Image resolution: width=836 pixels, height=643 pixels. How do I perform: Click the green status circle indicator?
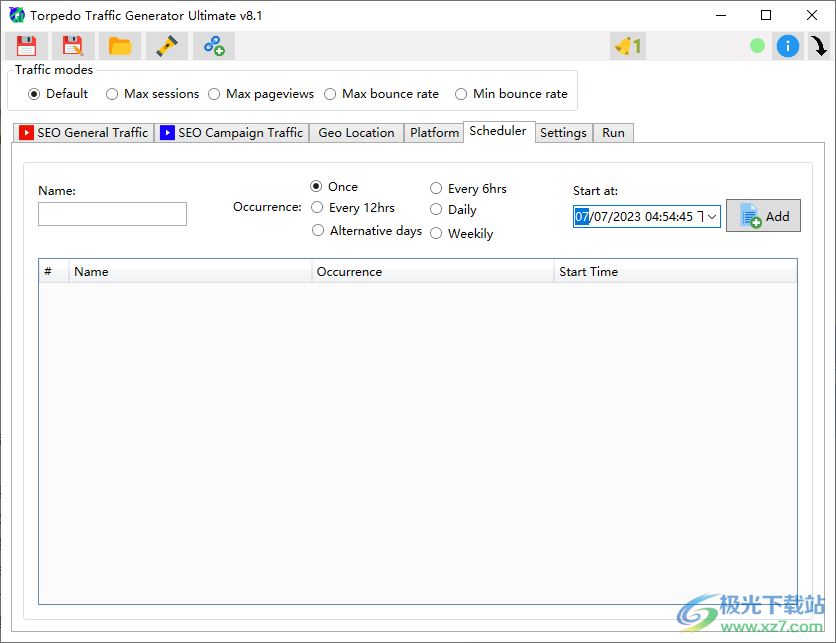757,46
